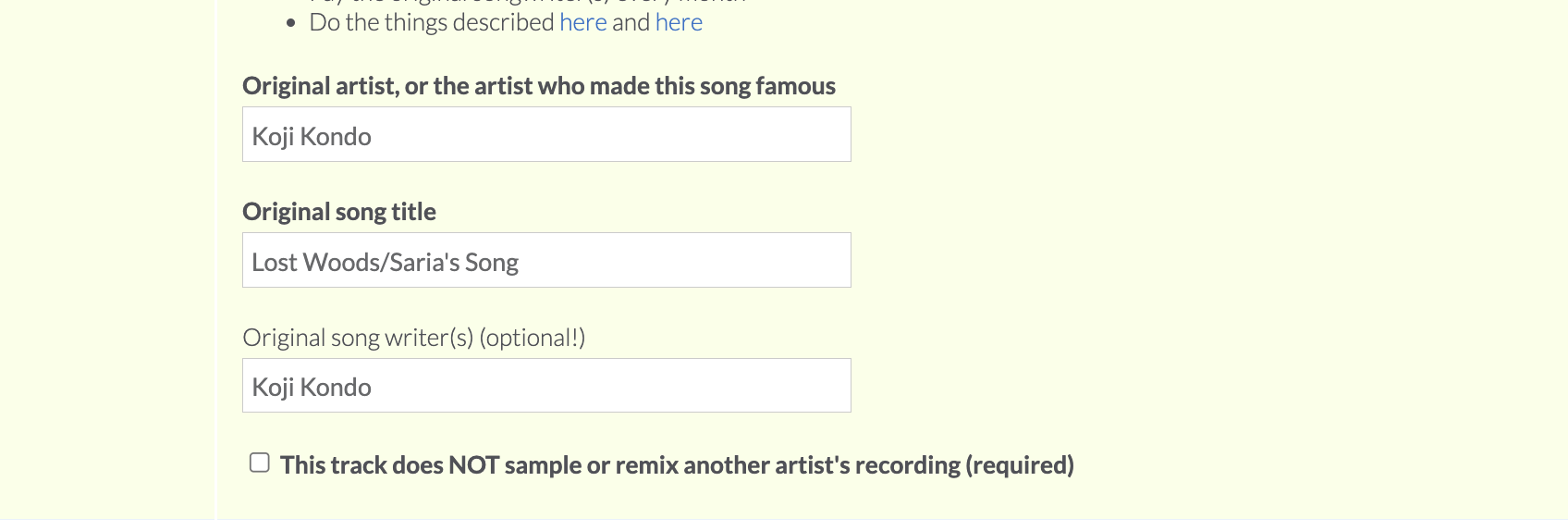Click 'Saria's' inside the song title field
This screenshot has height=531, width=1568.
coord(424,263)
